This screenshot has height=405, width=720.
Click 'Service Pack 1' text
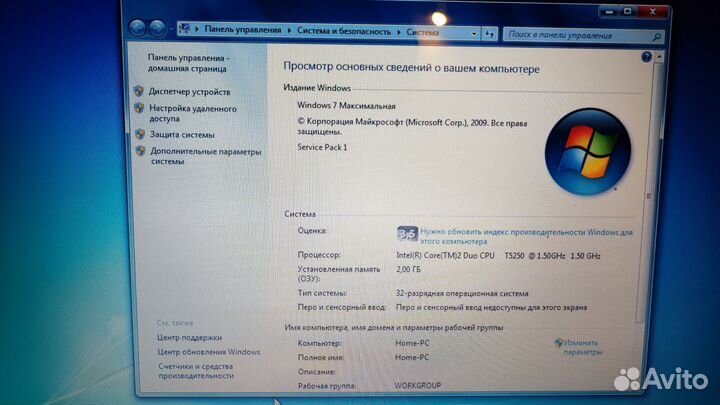coord(322,147)
